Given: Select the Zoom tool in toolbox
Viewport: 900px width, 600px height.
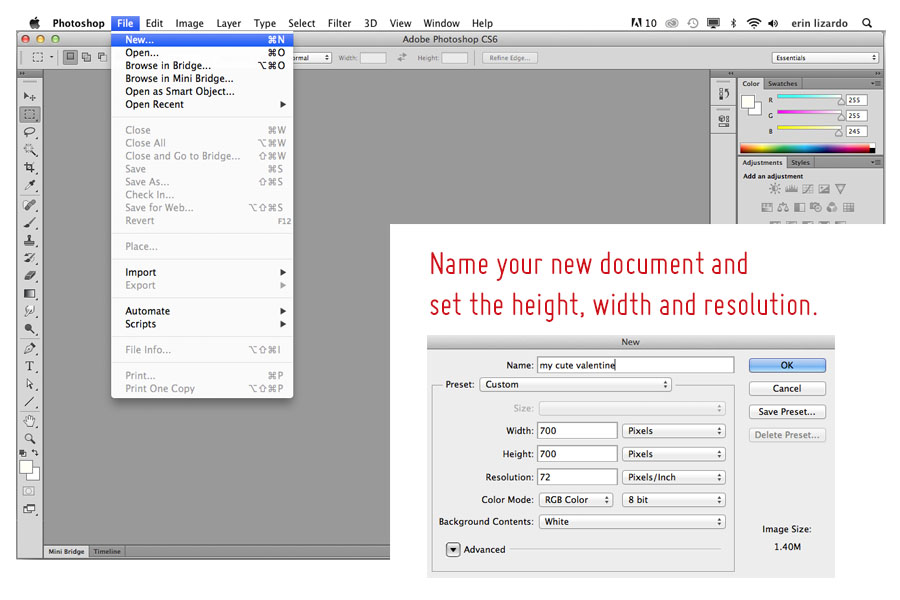Looking at the screenshot, I should [29, 439].
